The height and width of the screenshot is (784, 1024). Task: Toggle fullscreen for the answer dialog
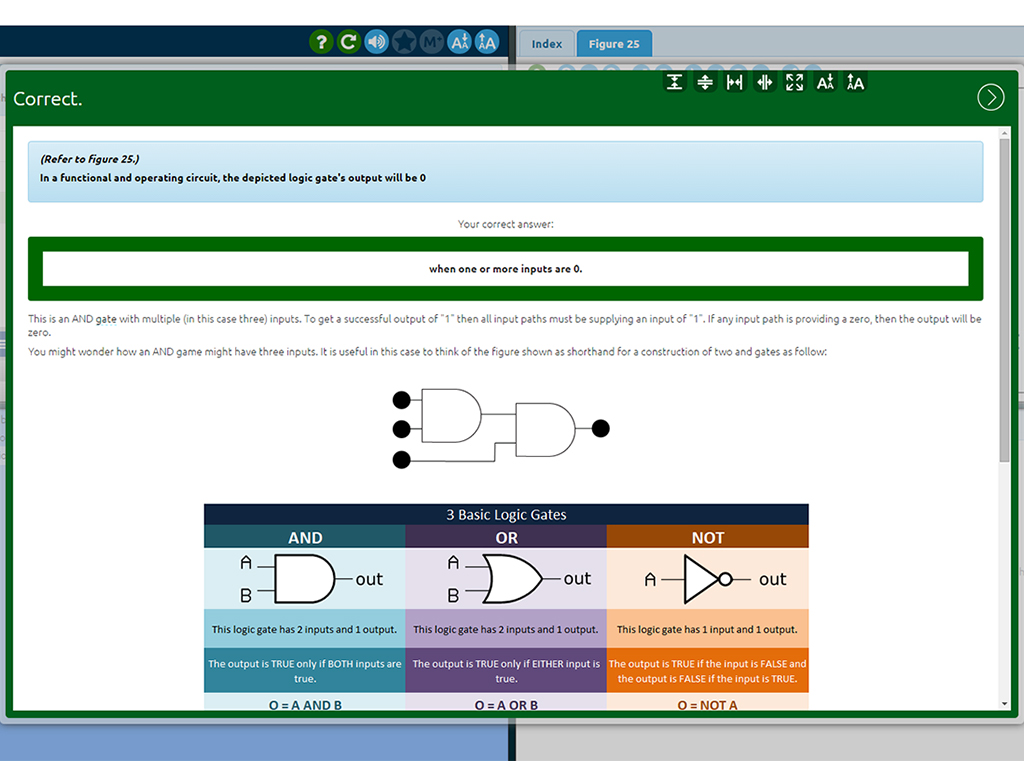795,82
